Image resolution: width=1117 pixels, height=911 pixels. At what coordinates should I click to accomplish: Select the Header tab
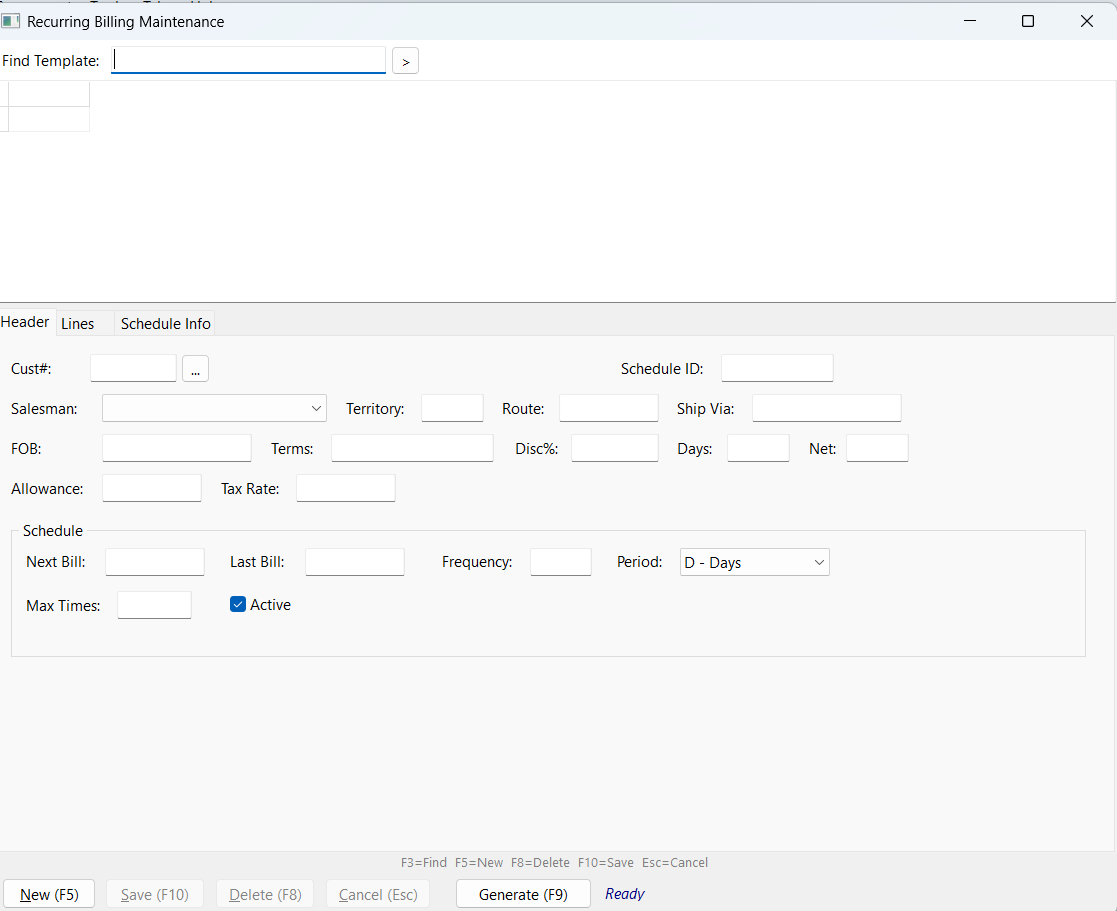[x=25, y=322]
